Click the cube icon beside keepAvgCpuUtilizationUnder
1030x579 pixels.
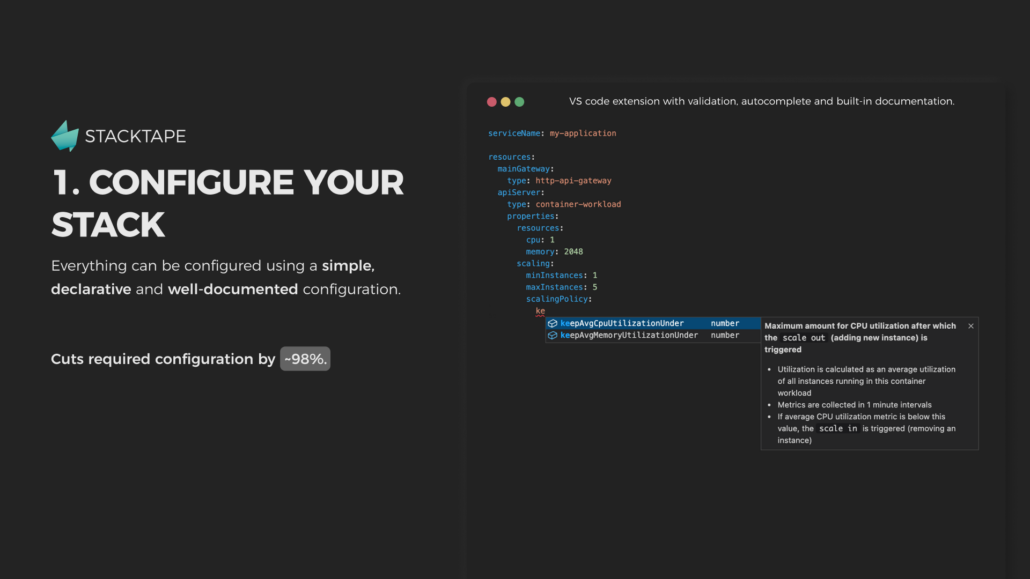pyautogui.click(x=552, y=323)
